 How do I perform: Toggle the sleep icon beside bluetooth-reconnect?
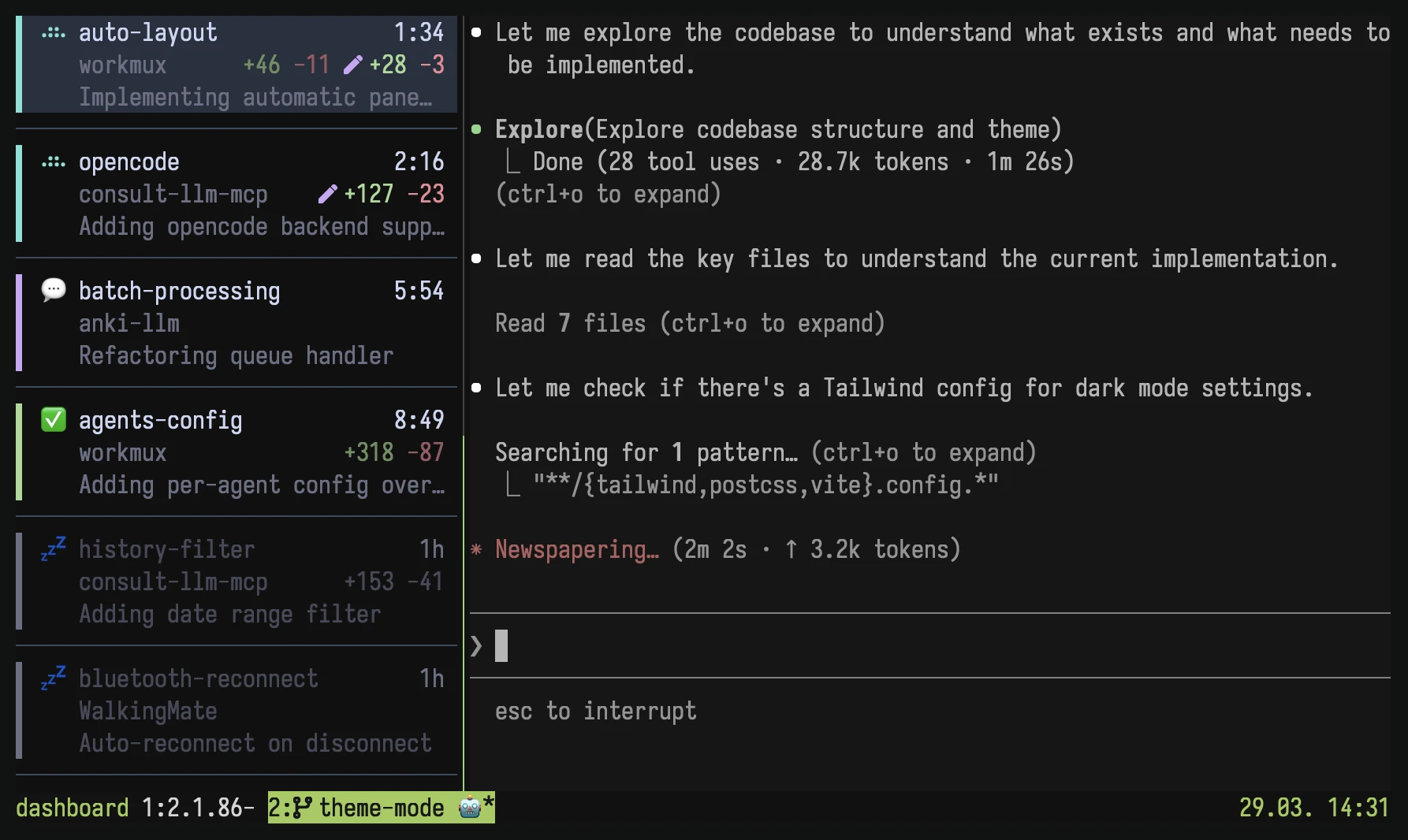[x=52, y=678]
